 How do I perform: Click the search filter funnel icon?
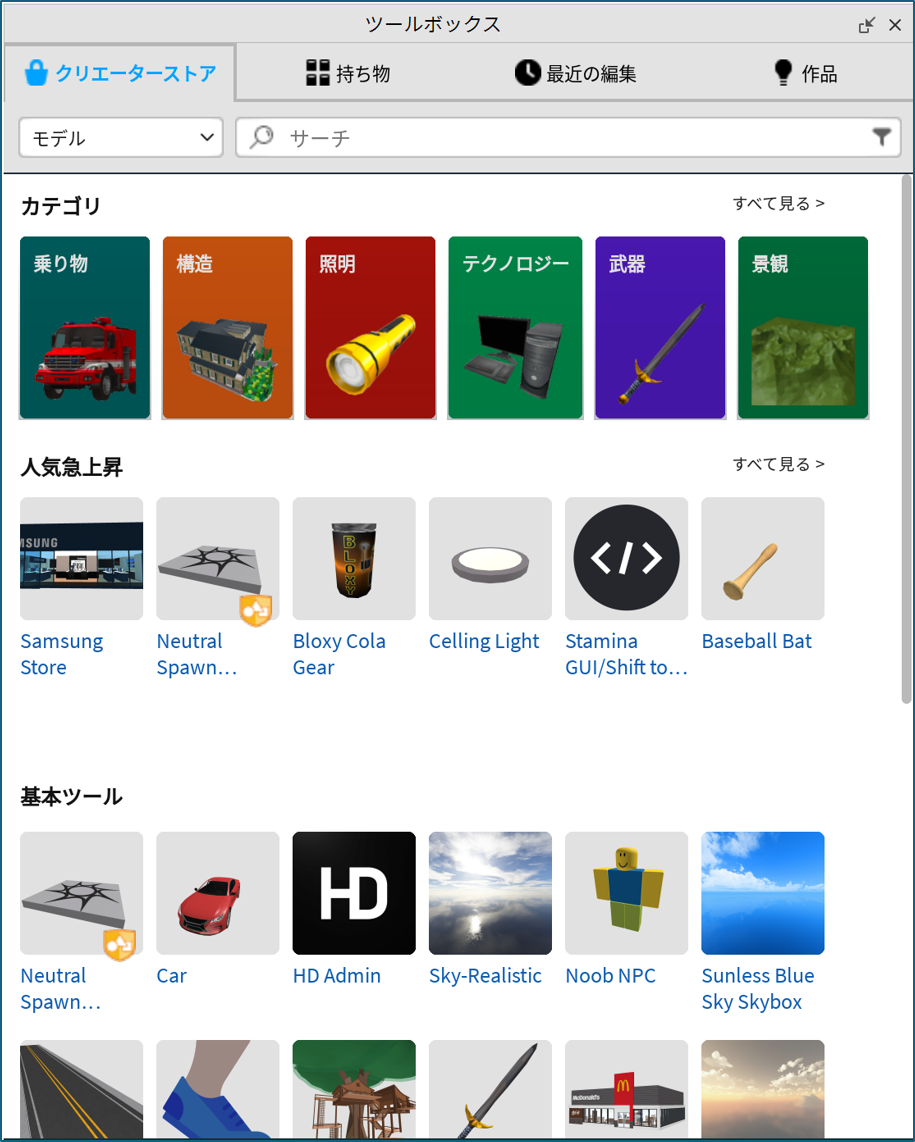[x=881, y=137]
